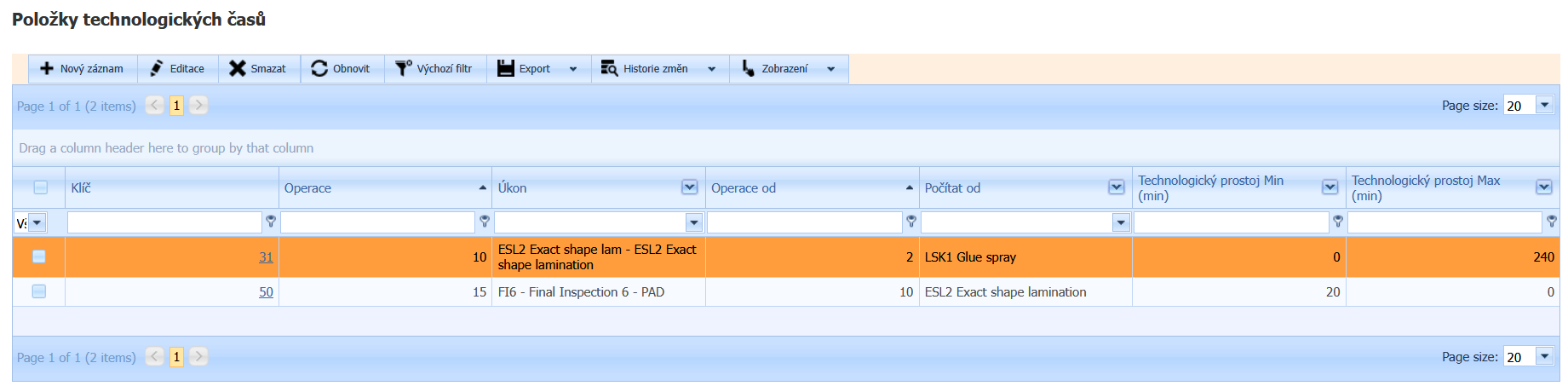
Task: Tick the checkbox for row 50
Action: coord(39,291)
